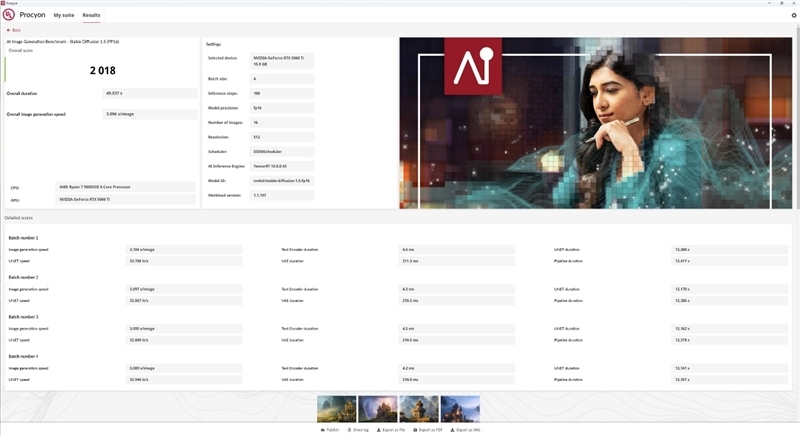The height and width of the screenshot is (435, 800).
Task: Open the first generated castle thumbnail
Action: [x=336, y=408]
